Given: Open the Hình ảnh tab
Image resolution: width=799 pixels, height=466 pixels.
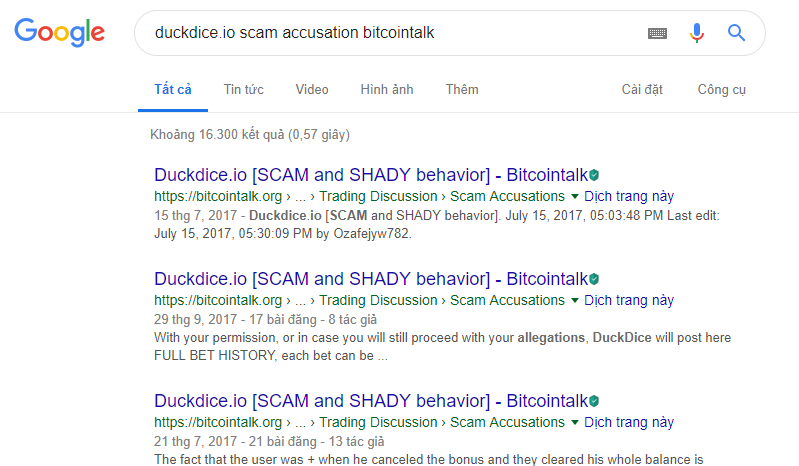Looking at the screenshot, I should click(387, 90).
